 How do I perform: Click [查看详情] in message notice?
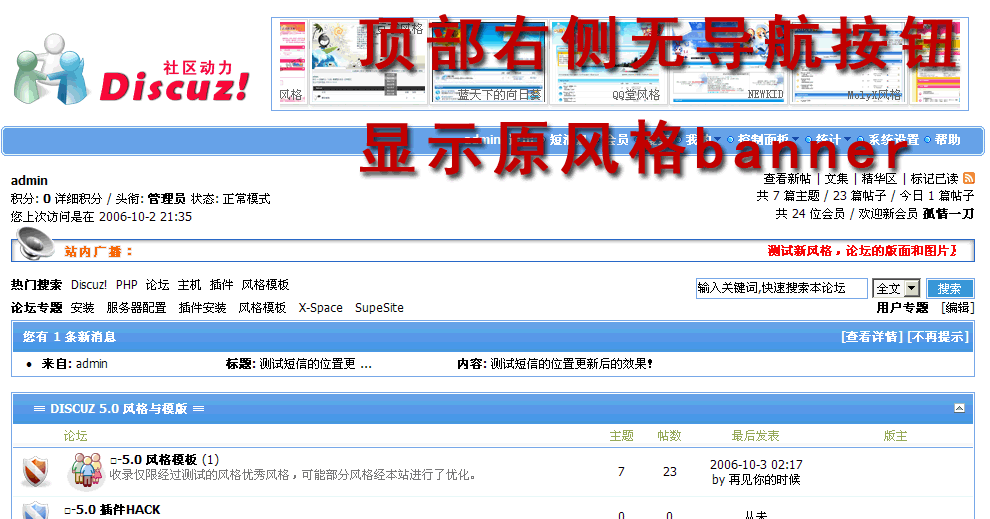872,337
